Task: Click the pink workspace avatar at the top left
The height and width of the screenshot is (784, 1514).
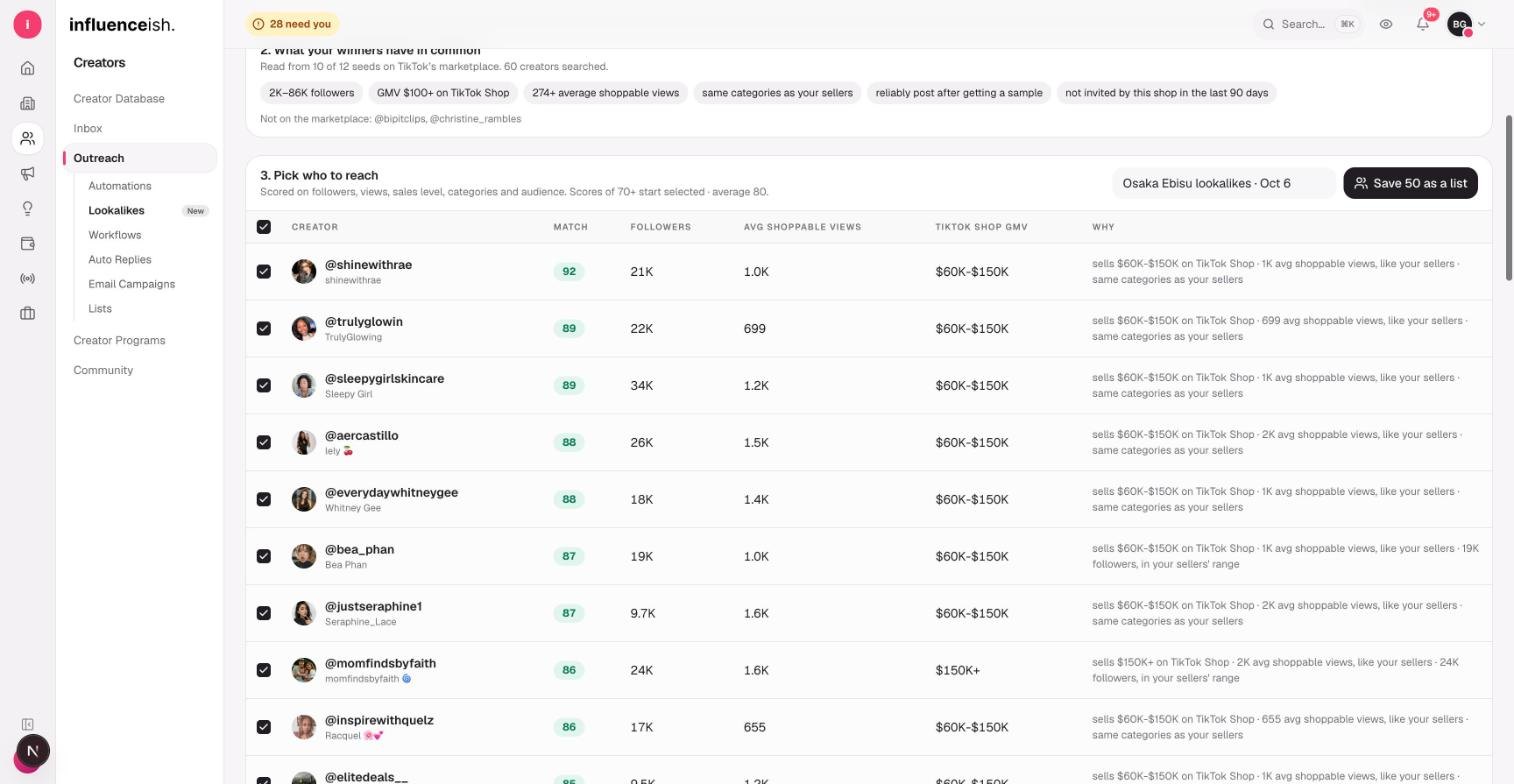Action: 27,24
